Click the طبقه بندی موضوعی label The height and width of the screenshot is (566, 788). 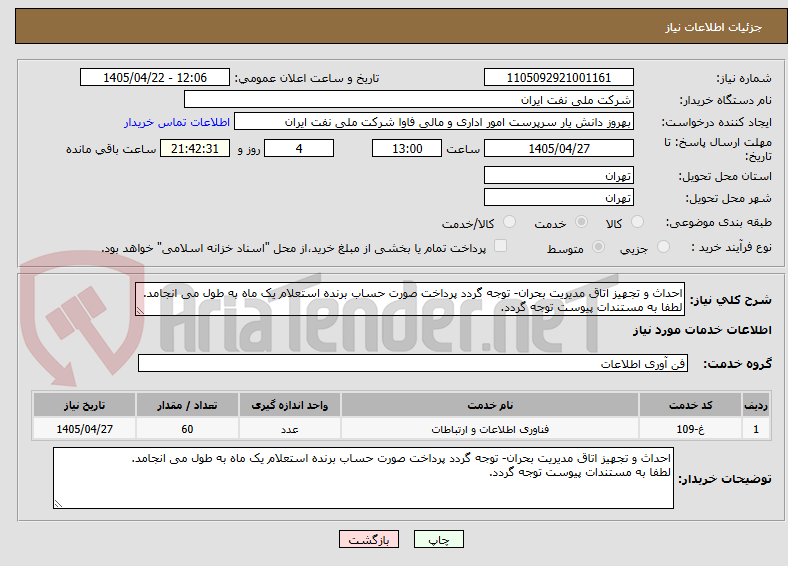[x=719, y=222]
